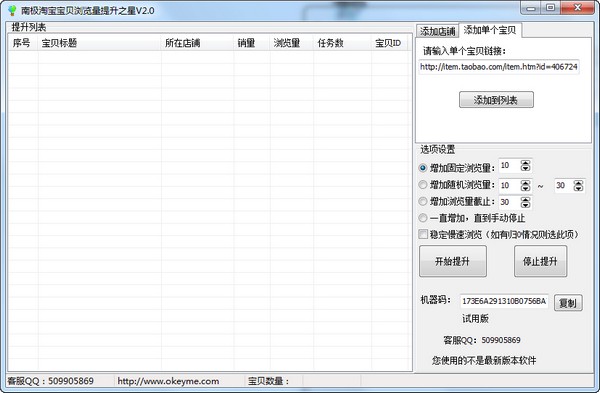This screenshot has width=600, height=393.
Task: Maximize the application window
Action: pyautogui.click(x=550, y=8)
